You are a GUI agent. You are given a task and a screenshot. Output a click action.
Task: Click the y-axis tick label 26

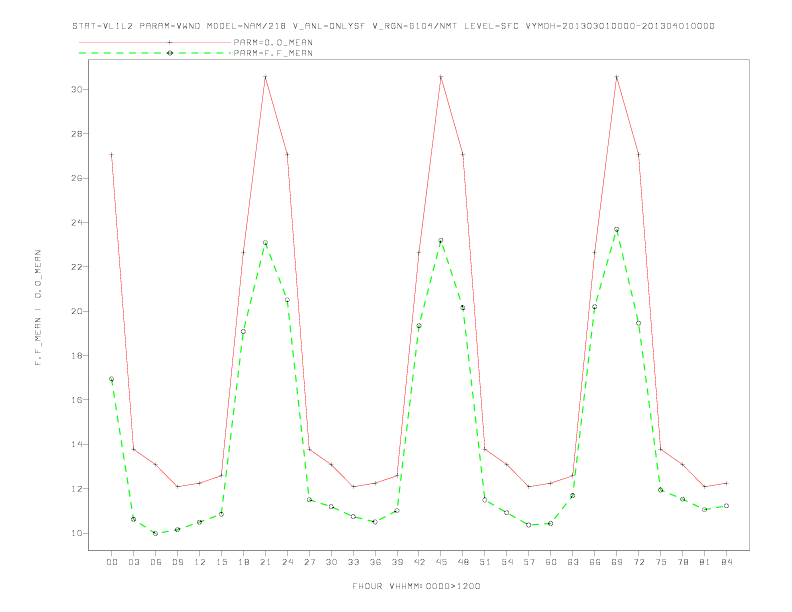(77, 178)
